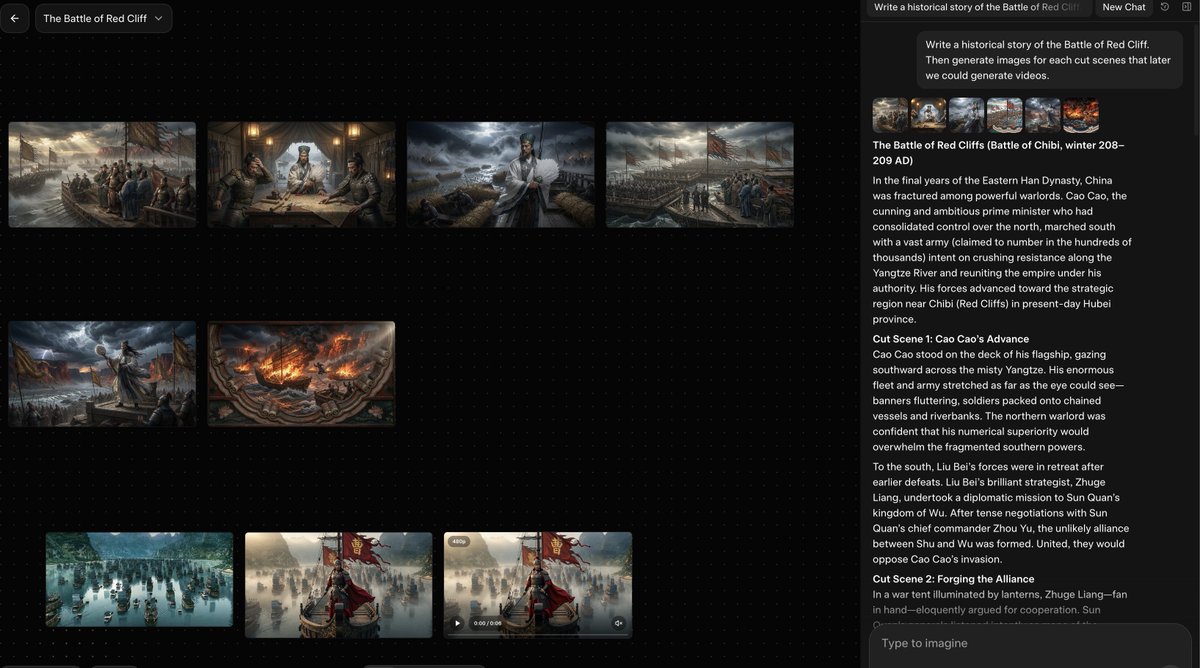Viewport: 1200px width, 668px height.
Task: Select the war tent lantern canvas image
Action: tap(301, 174)
